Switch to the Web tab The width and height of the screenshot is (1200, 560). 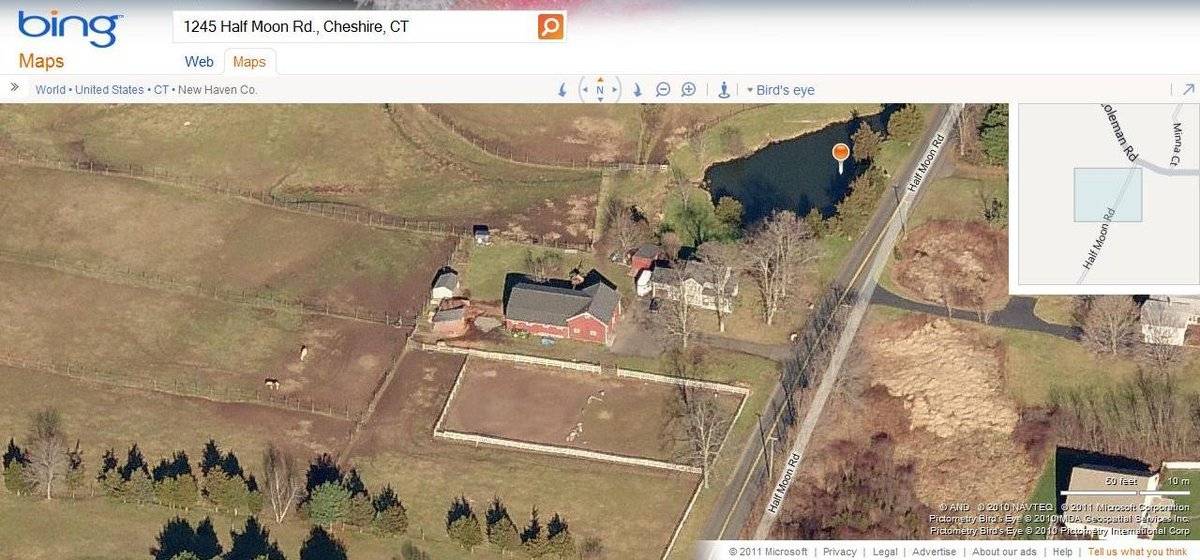tap(199, 62)
